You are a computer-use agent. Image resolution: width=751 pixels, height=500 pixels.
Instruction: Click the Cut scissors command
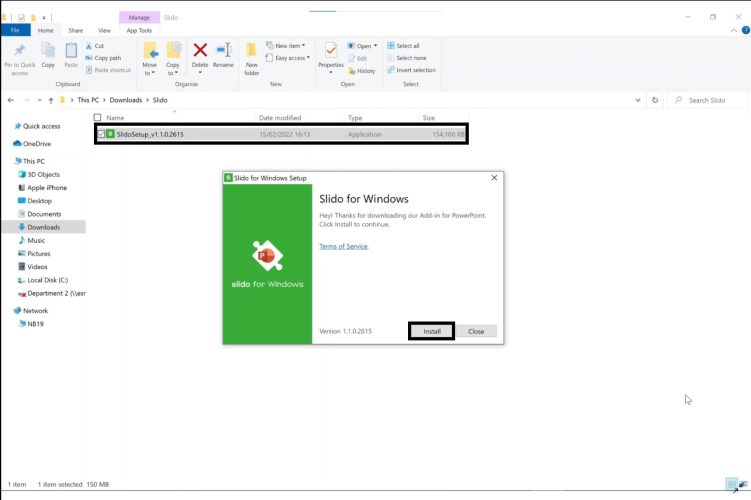point(94,46)
